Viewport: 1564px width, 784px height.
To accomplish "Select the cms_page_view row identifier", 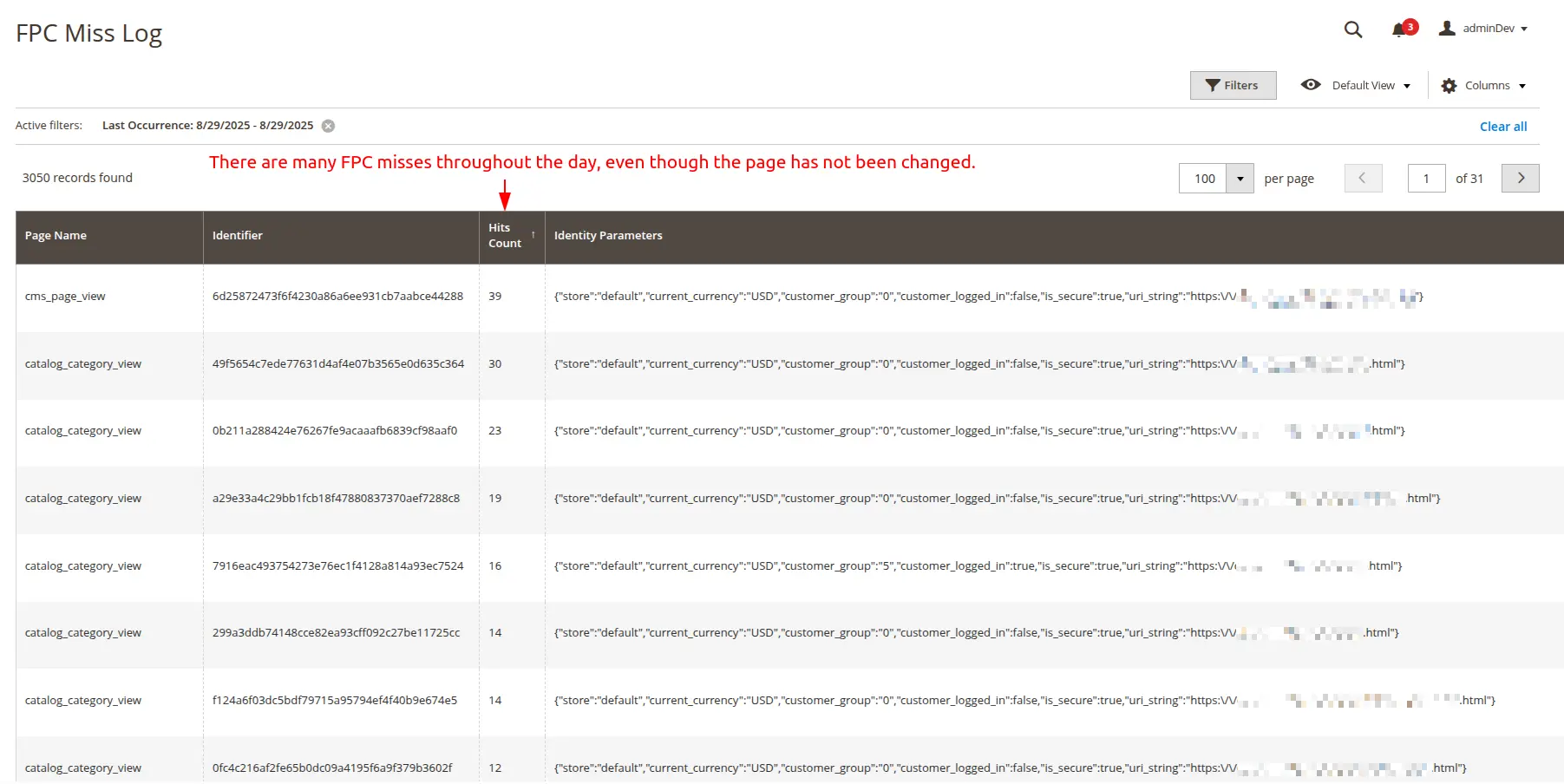I will 339,296.
